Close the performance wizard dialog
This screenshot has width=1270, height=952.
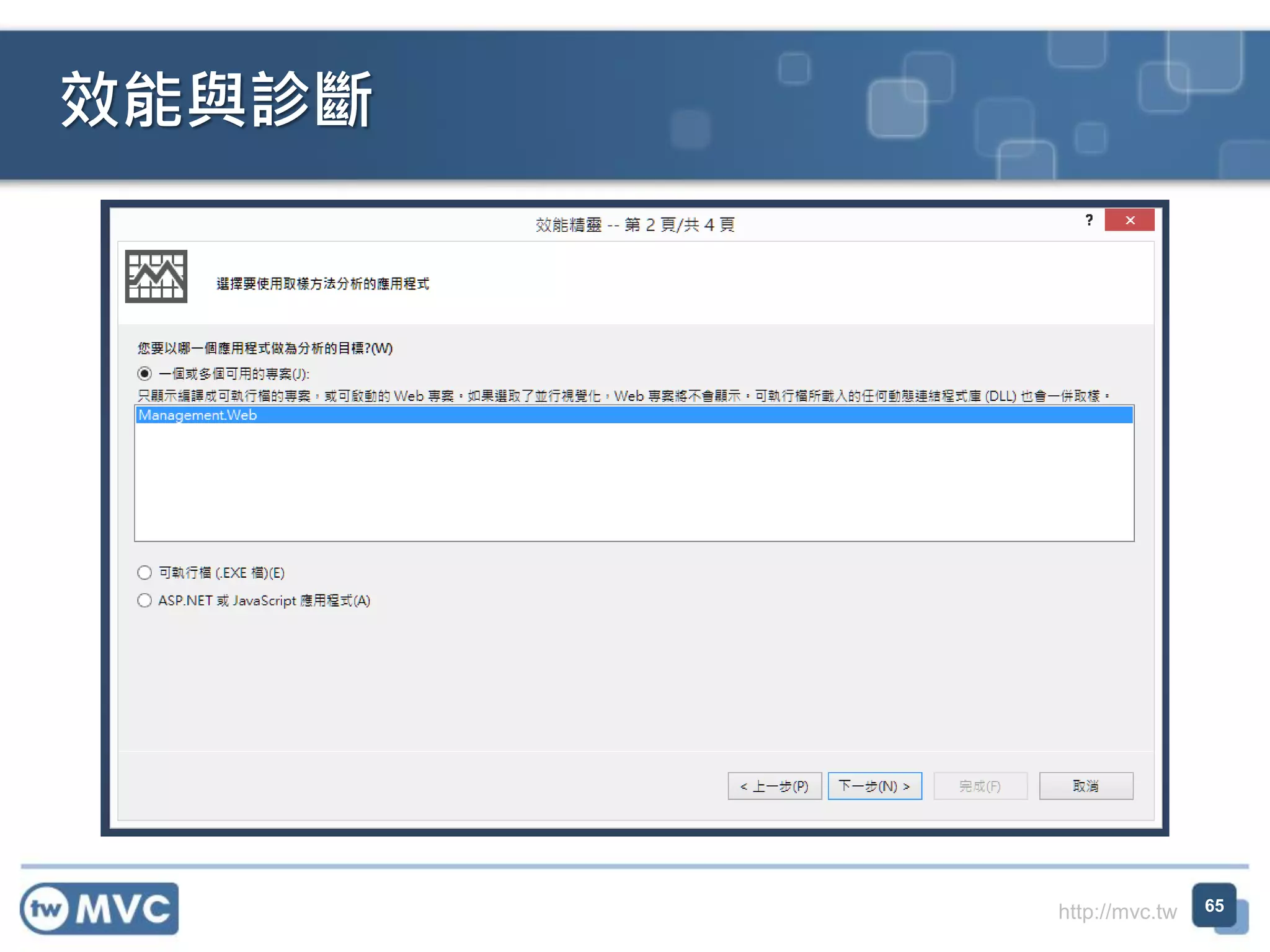[x=1130, y=220]
